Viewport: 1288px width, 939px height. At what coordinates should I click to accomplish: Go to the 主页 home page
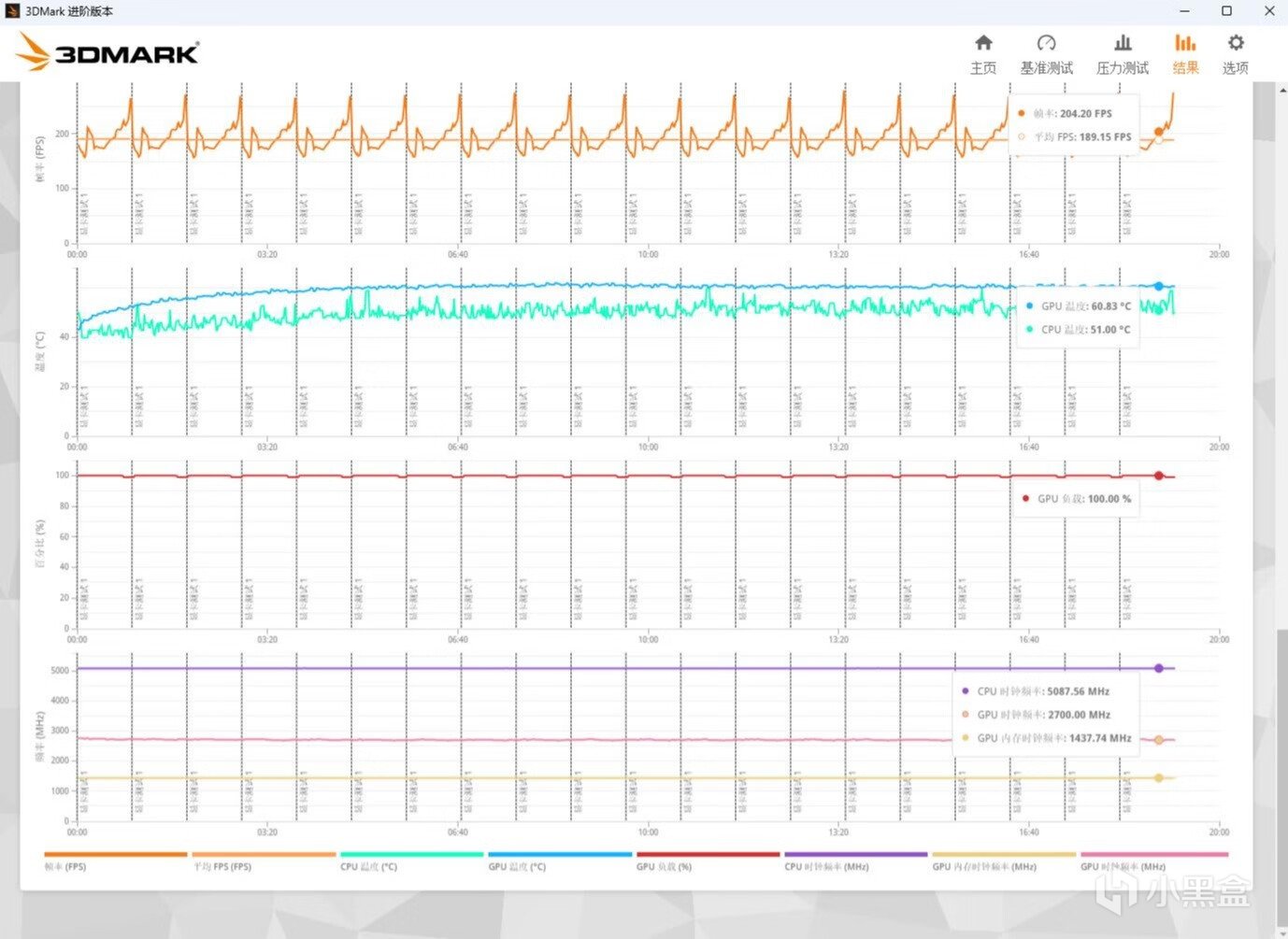[x=983, y=54]
